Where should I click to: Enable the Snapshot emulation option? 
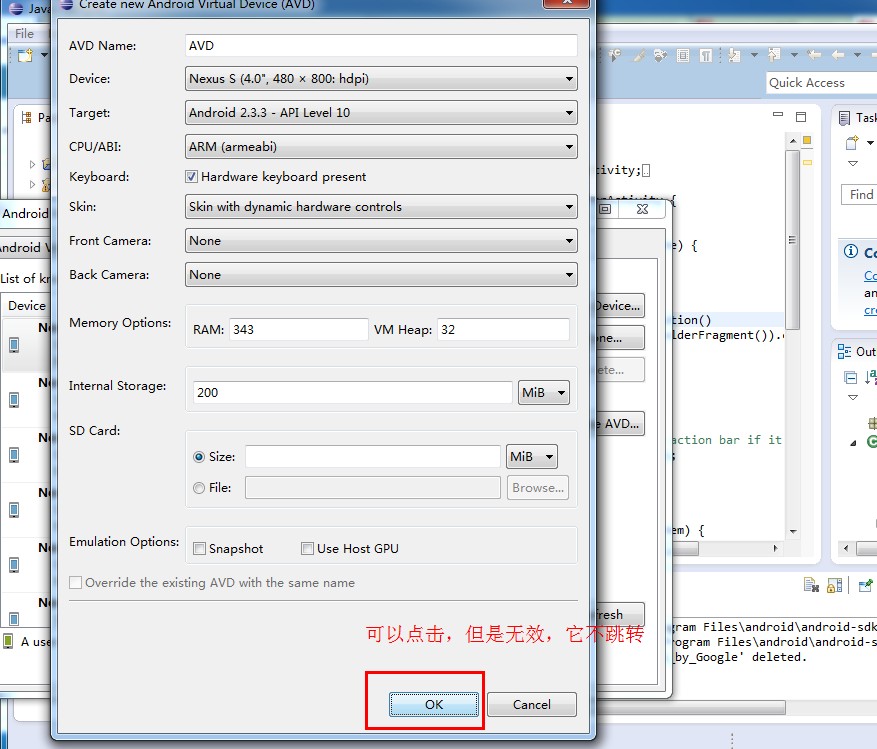point(200,549)
